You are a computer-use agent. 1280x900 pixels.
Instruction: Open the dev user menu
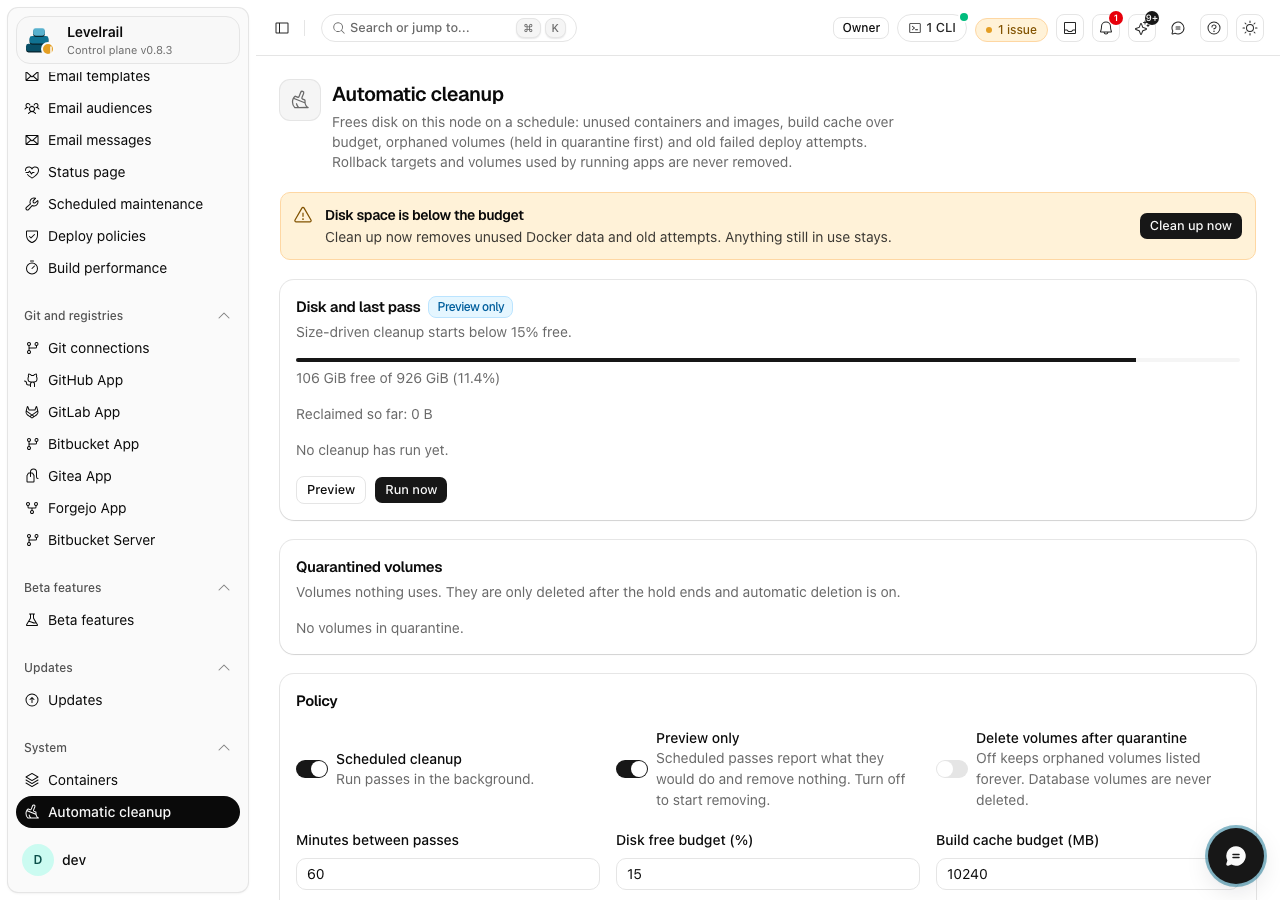click(128, 860)
